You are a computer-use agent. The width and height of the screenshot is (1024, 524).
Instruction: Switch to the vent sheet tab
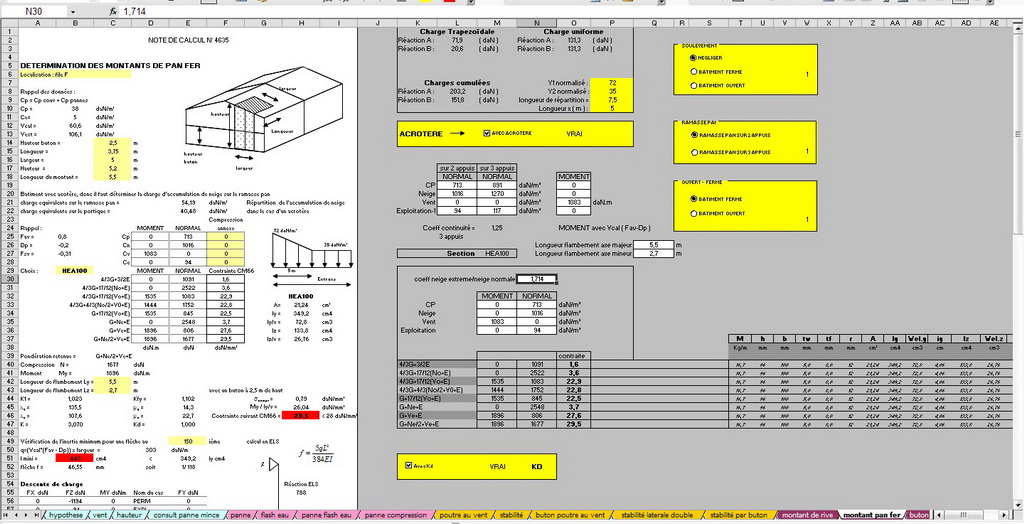pos(100,516)
